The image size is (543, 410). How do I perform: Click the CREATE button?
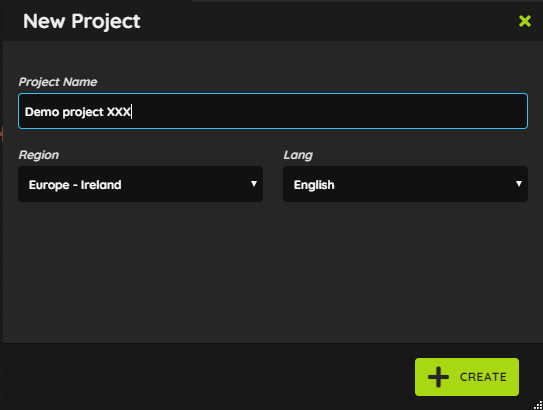click(x=467, y=377)
